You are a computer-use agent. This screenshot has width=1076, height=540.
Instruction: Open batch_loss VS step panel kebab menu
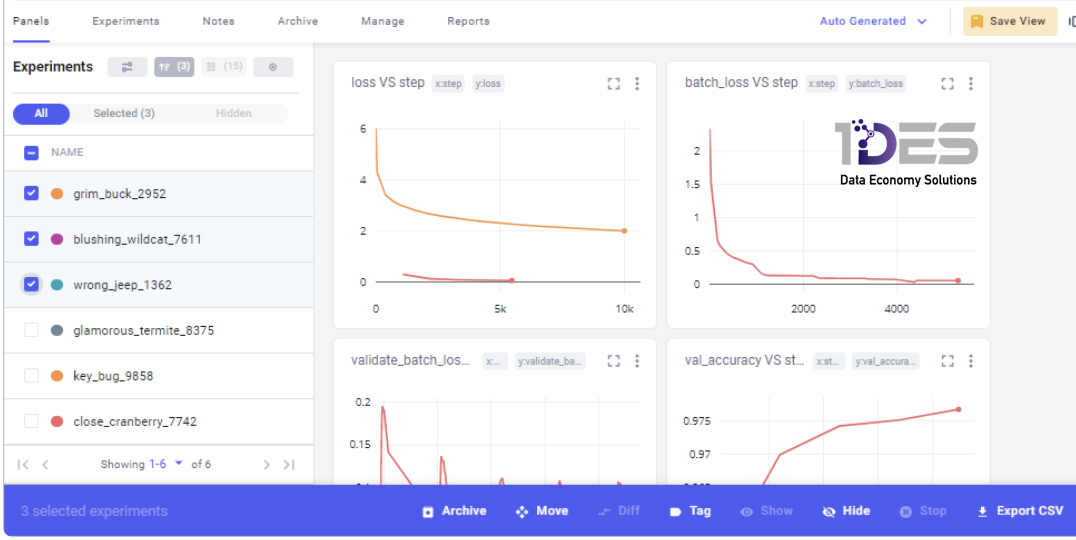coord(970,84)
